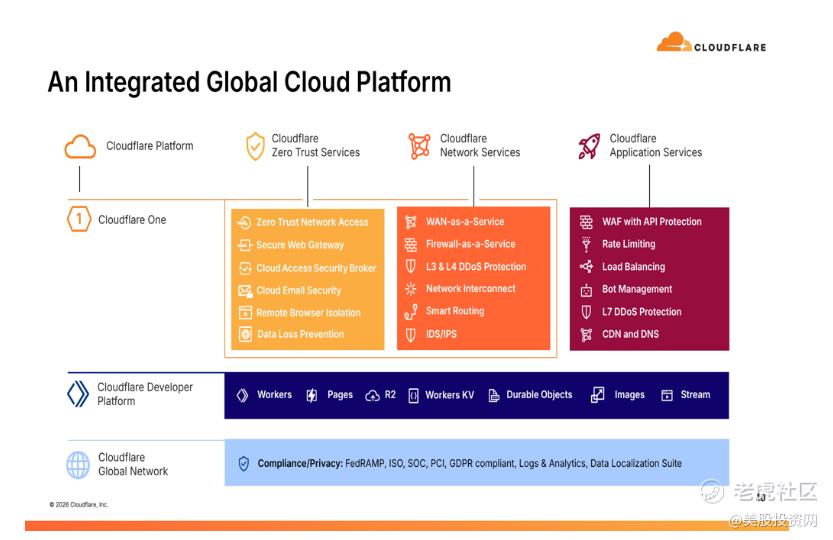Click the Pages lightning icon

point(312,395)
